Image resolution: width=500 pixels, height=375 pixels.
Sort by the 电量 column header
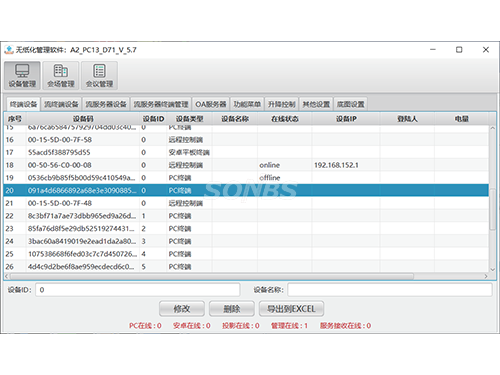[462, 119]
